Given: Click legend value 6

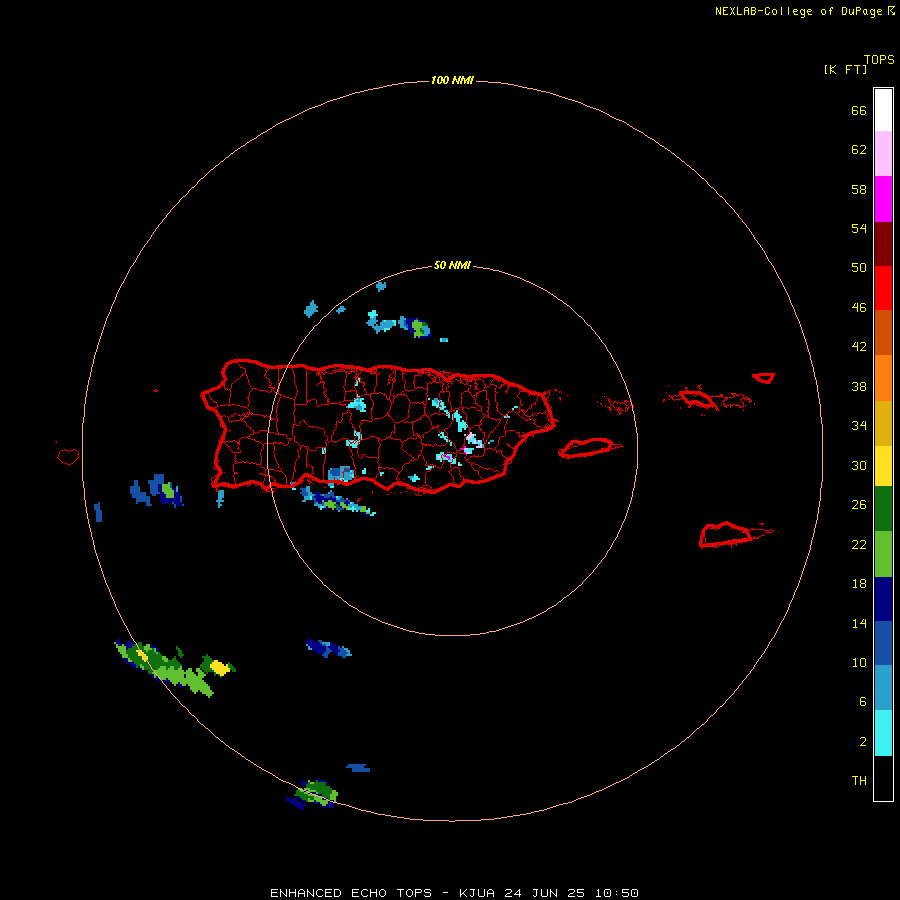Looking at the screenshot, I should click(862, 702).
